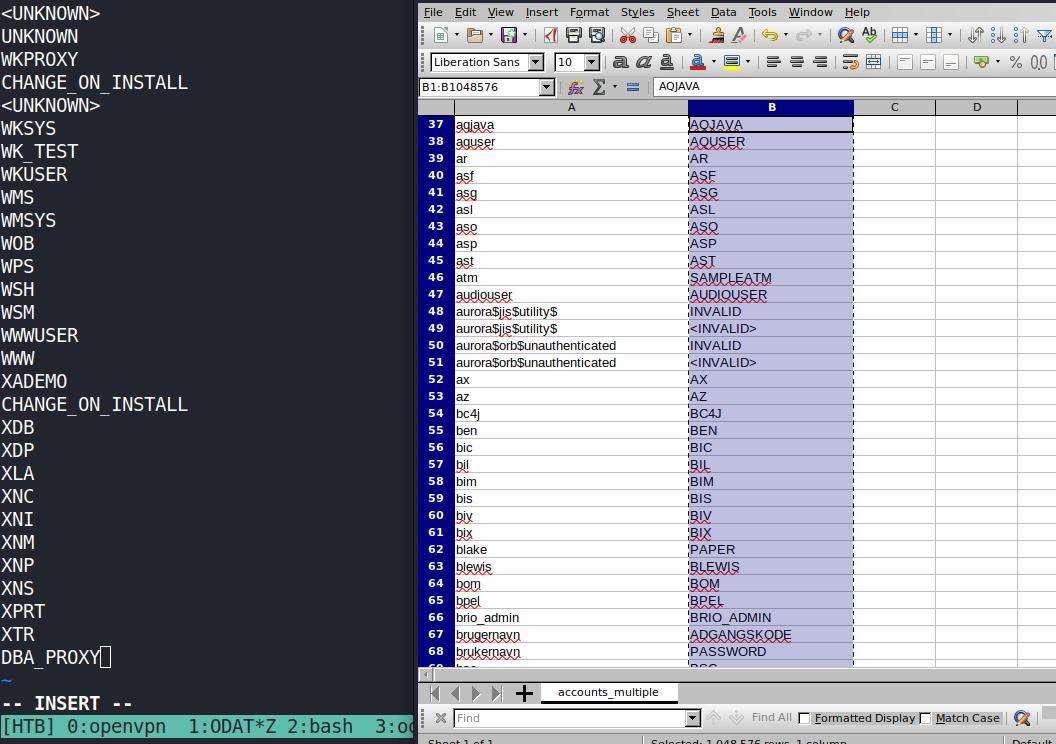Toggle Bold formatting
This screenshot has height=744, width=1056.
pyautogui.click(x=620, y=63)
